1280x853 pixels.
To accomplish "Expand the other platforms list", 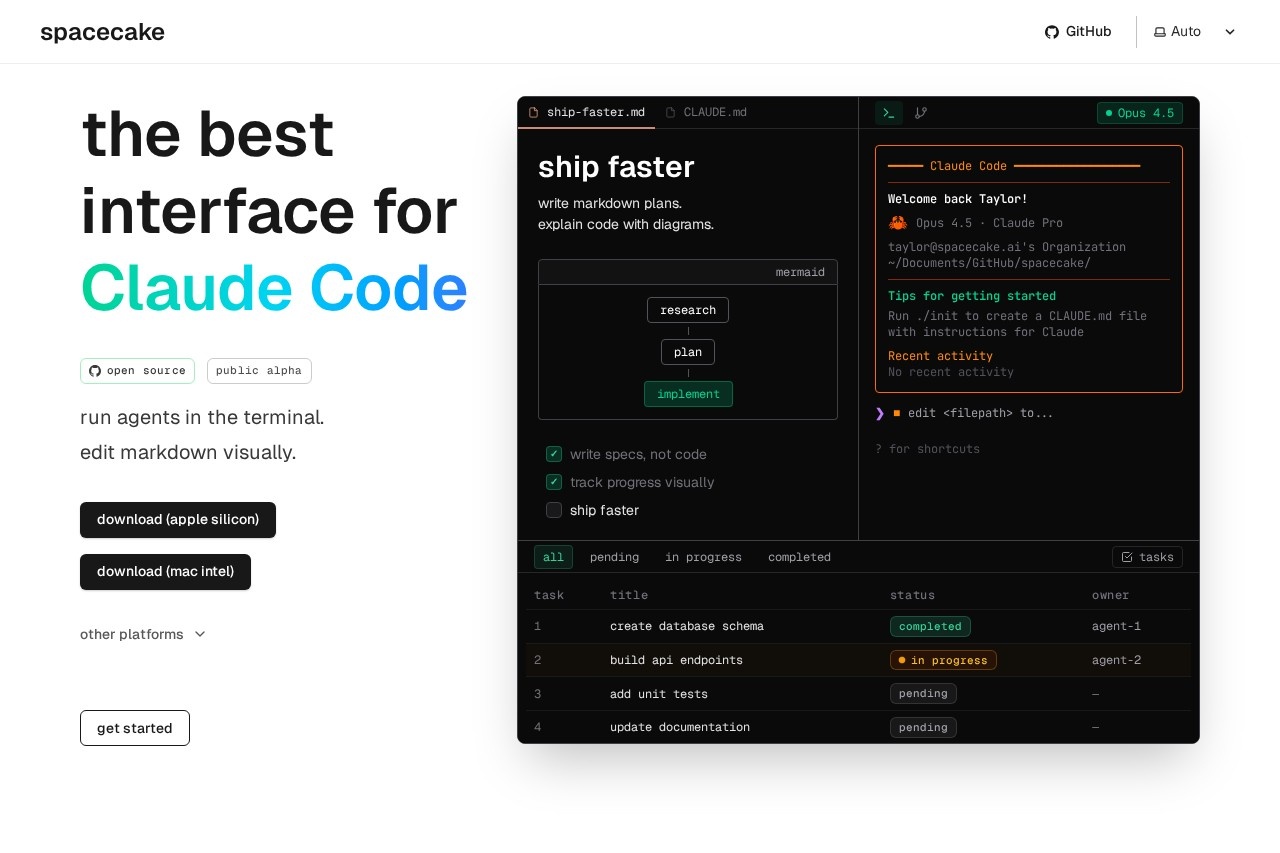I will click(143, 634).
